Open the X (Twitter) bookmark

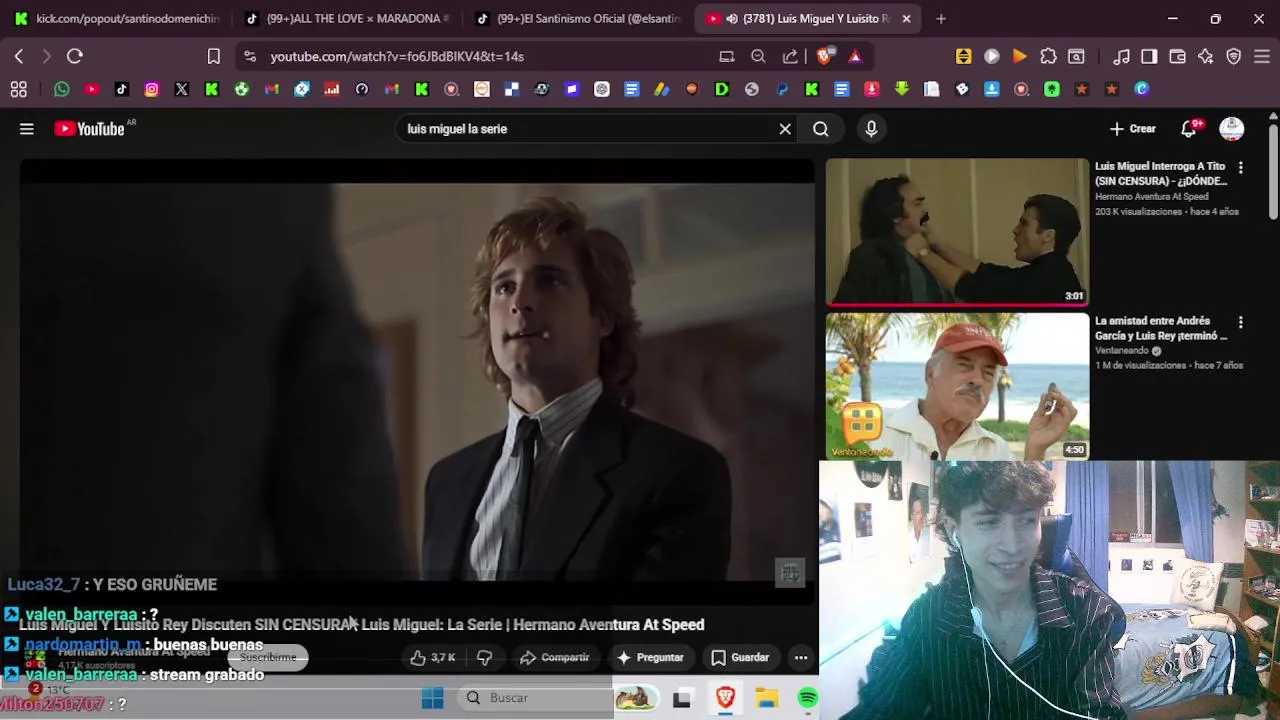(182, 89)
